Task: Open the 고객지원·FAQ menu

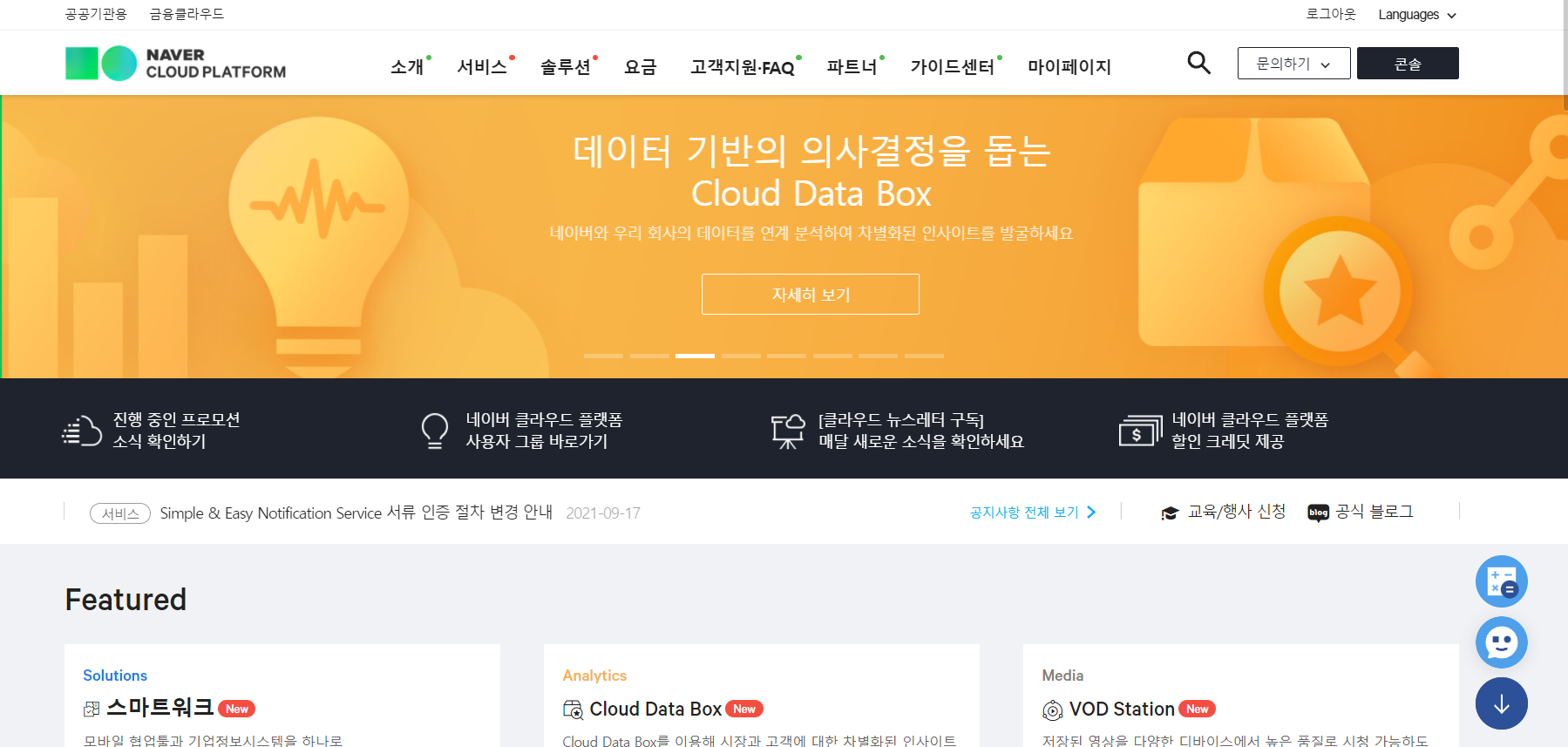Action: [743, 66]
